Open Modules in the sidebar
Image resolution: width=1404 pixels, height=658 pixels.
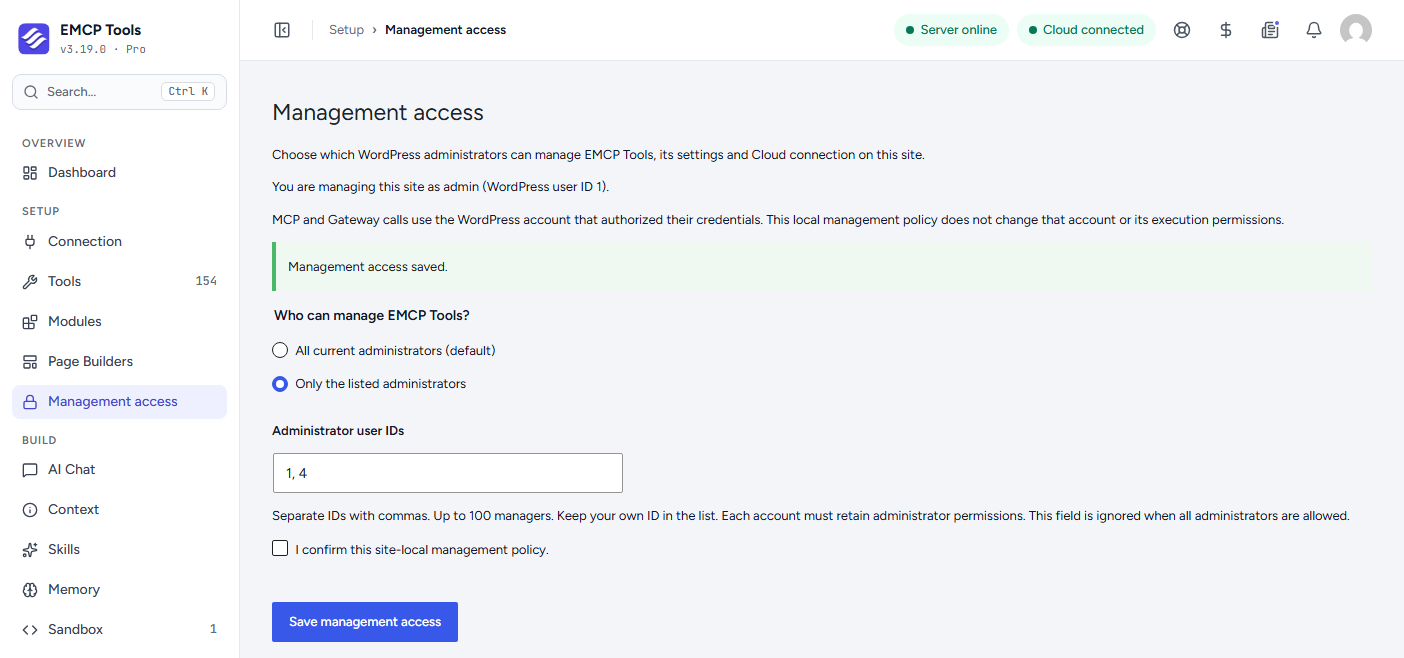pyautogui.click(x=119, y=322)
